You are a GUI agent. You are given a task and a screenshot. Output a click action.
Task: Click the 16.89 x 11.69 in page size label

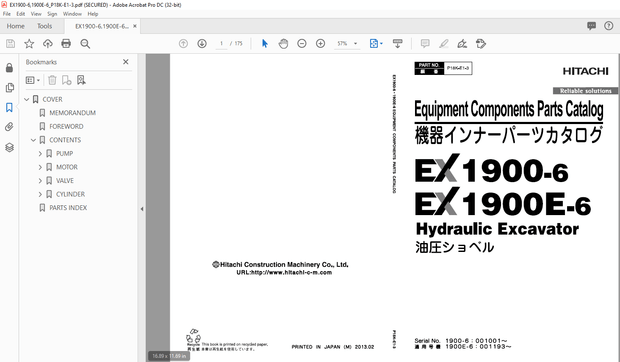169,356
